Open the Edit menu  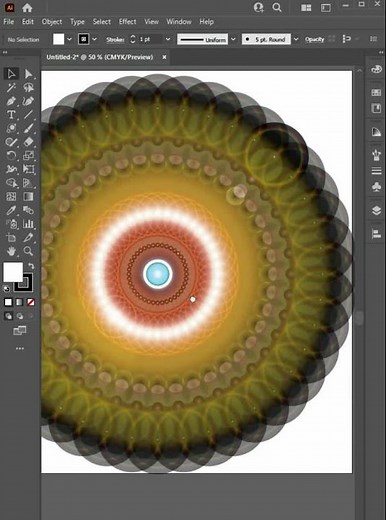[x=28, y=22]
